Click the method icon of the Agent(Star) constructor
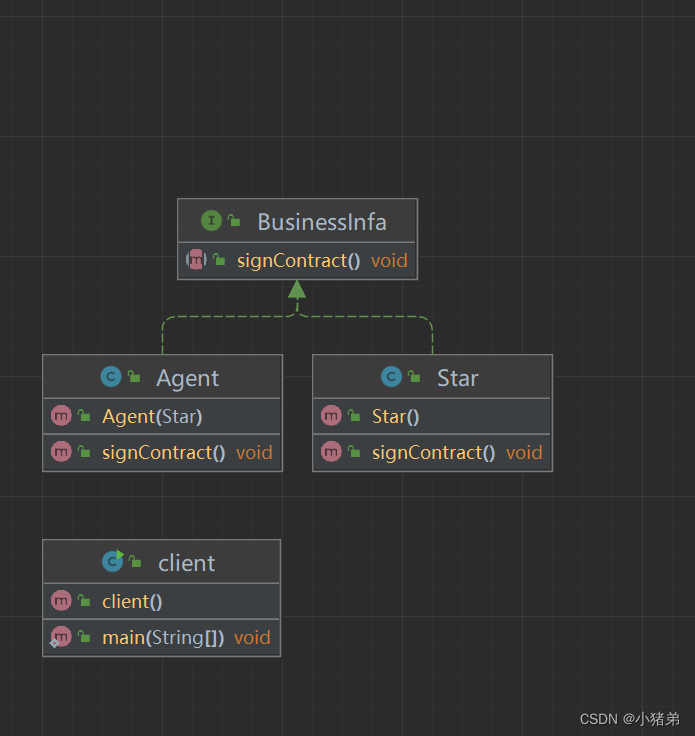The width and height of the screenshot is (695, 736). coord(61,415)
